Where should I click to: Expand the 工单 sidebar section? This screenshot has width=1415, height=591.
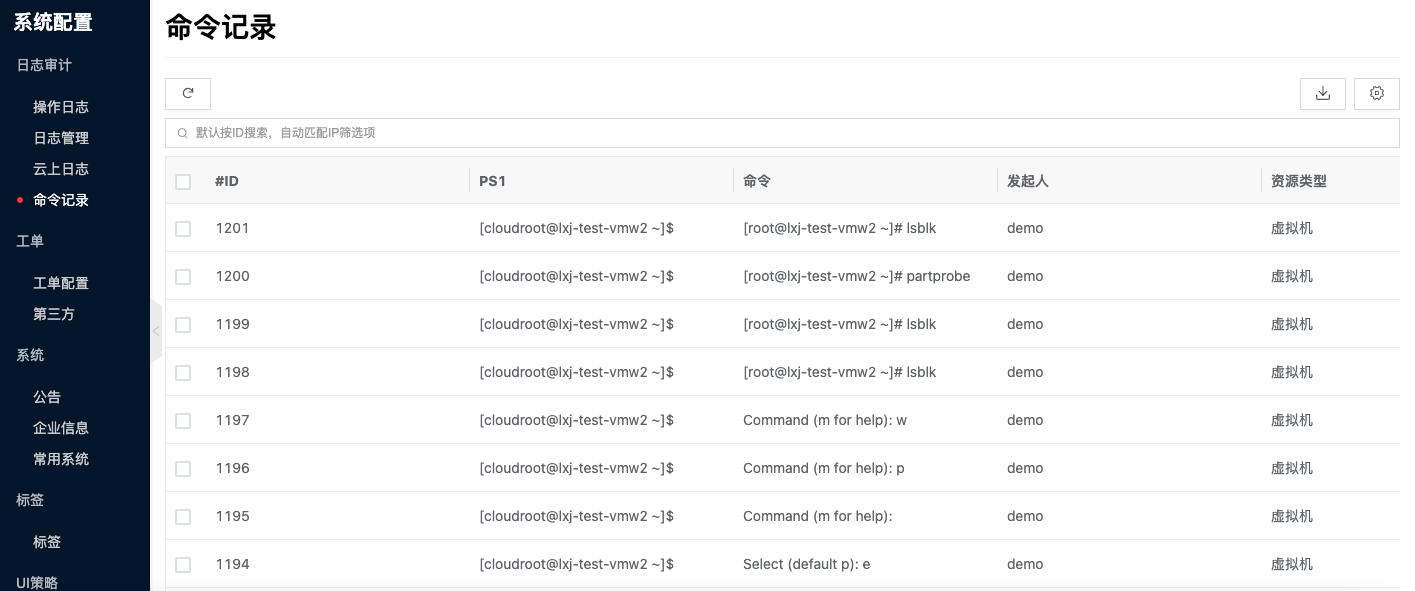(x=30, y=241)
